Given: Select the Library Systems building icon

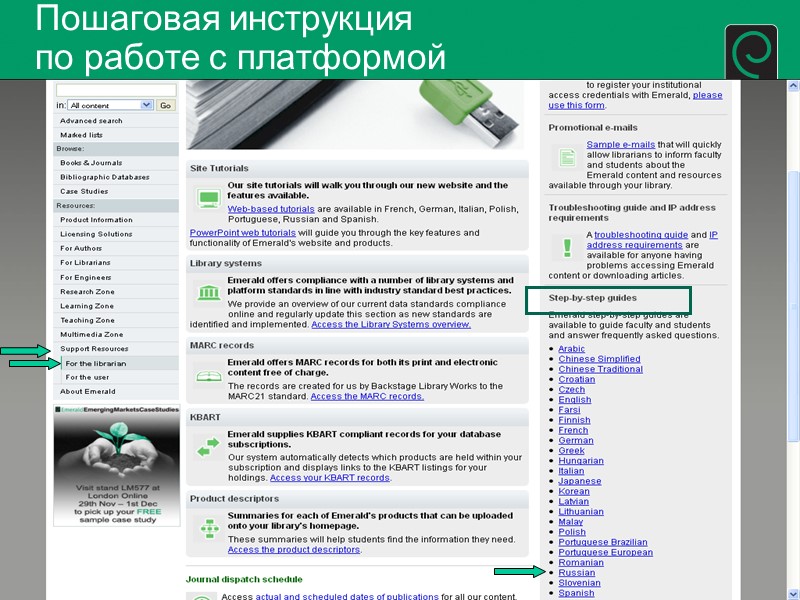Looking at the screenshot, I should [x=207, y=291].
